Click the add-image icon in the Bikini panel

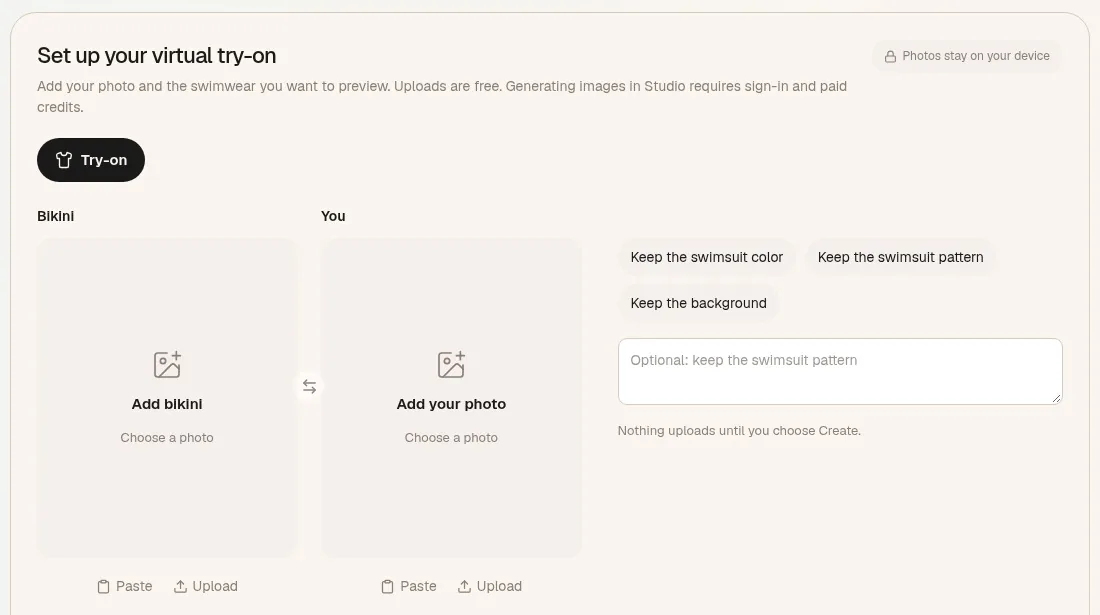167,365
